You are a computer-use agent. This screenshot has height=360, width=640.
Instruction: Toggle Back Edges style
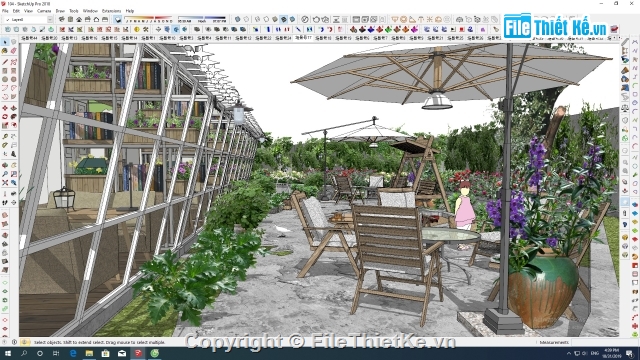tap(246, 20)
